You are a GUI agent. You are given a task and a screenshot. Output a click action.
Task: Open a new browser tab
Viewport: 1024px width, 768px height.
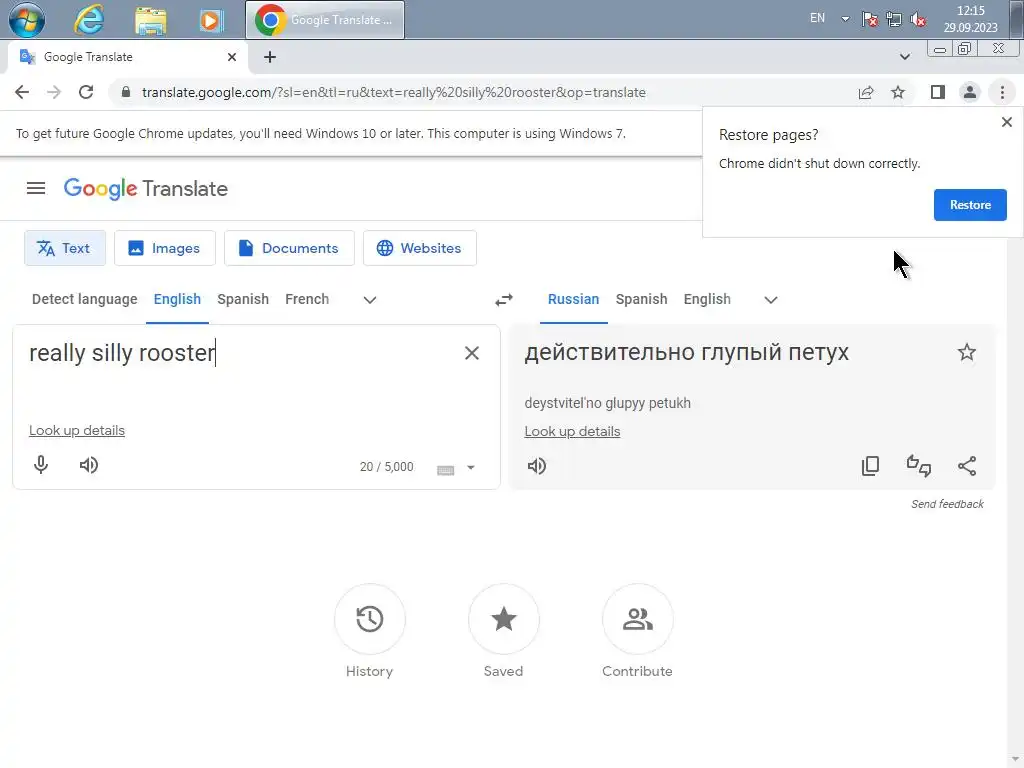tap(270, 57)
